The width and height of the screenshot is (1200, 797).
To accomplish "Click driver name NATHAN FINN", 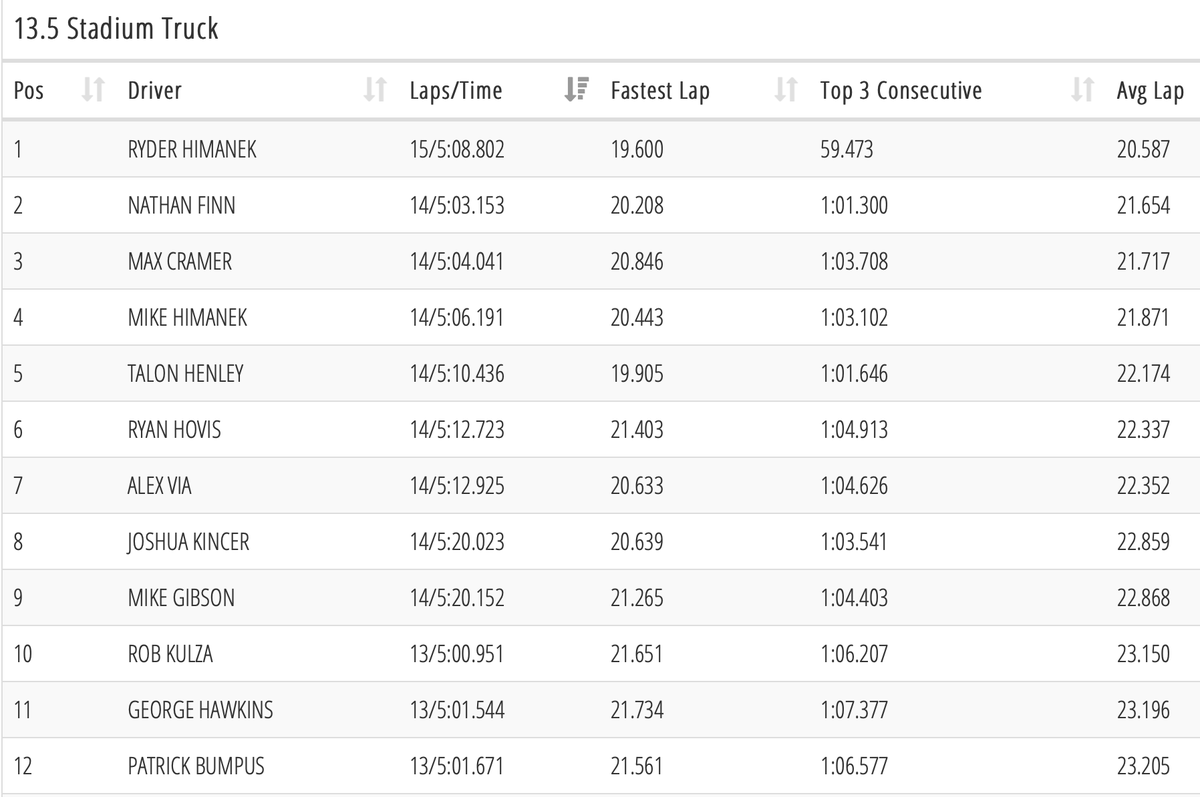I will (182, 206).
